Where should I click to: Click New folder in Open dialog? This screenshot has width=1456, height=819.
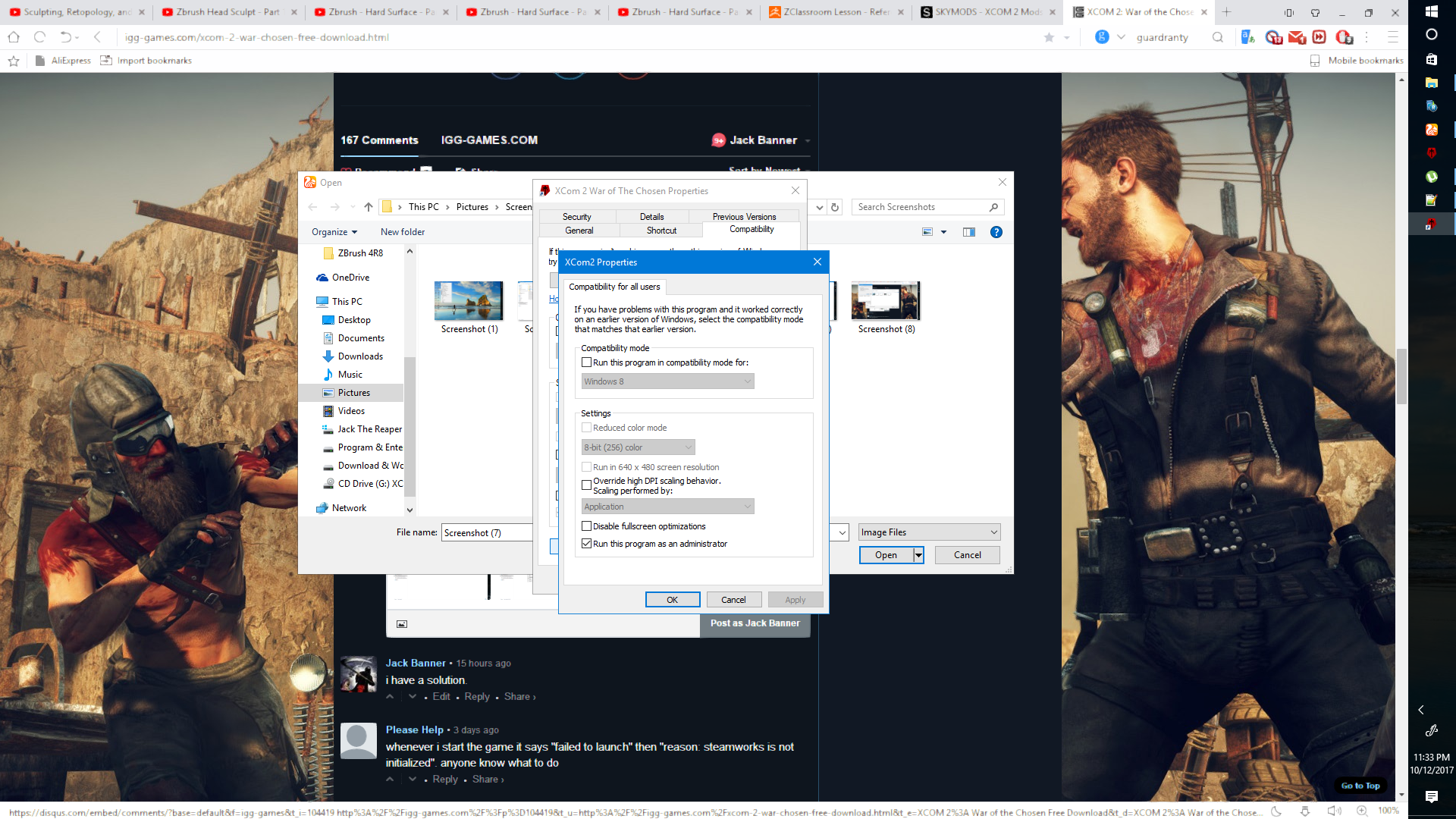(403, 232)
